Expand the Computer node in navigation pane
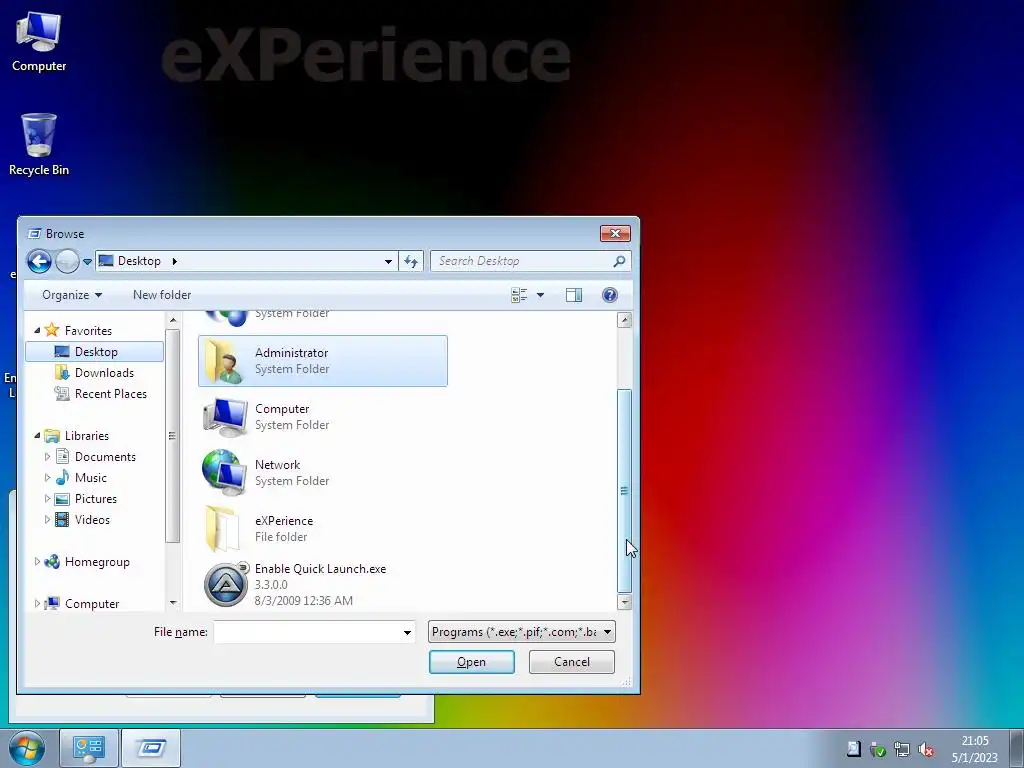Viewport: 1024px width, 768px height. pyautogui.click(x=37, y=603)
